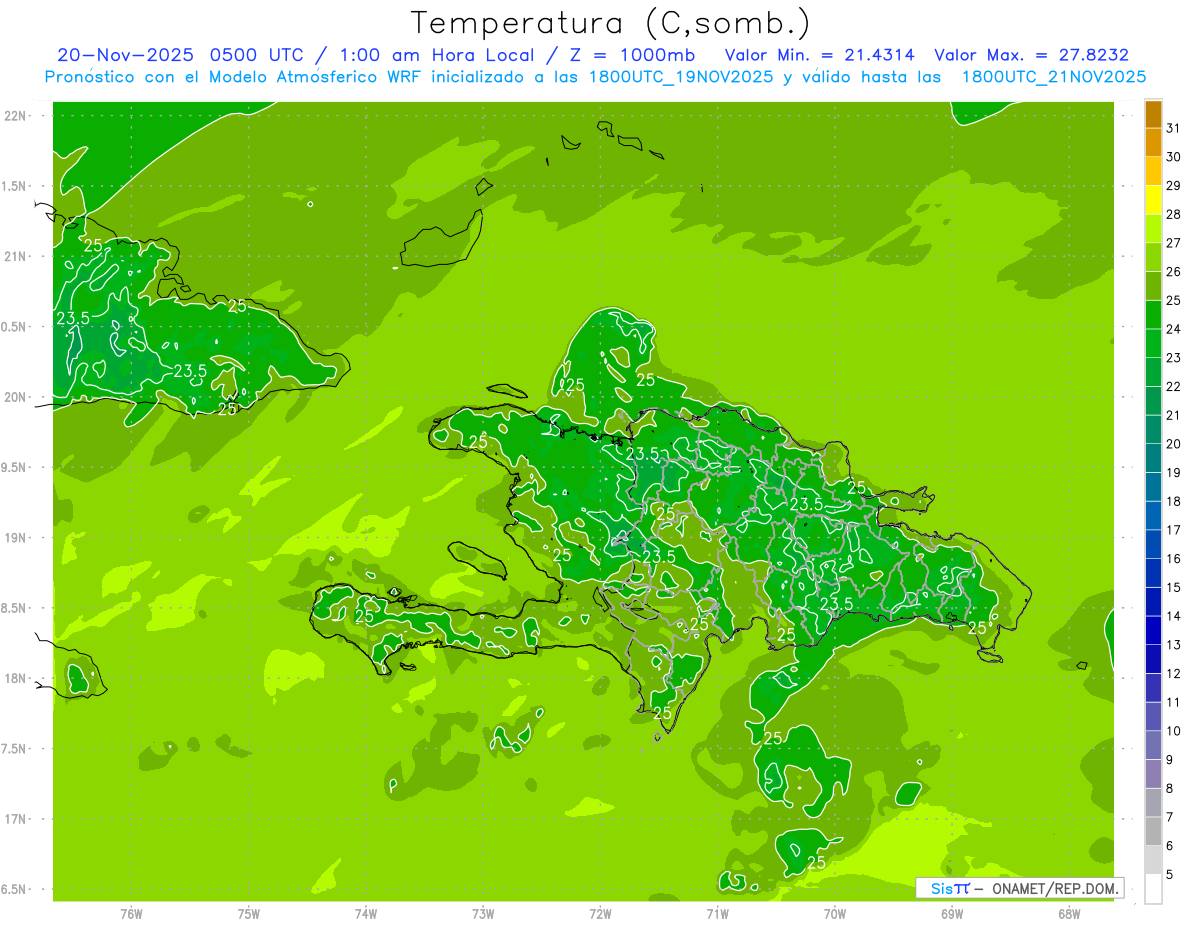Click legend color block between 23 and 24
Viewport: 1200px width, 927px height.
1153,343
